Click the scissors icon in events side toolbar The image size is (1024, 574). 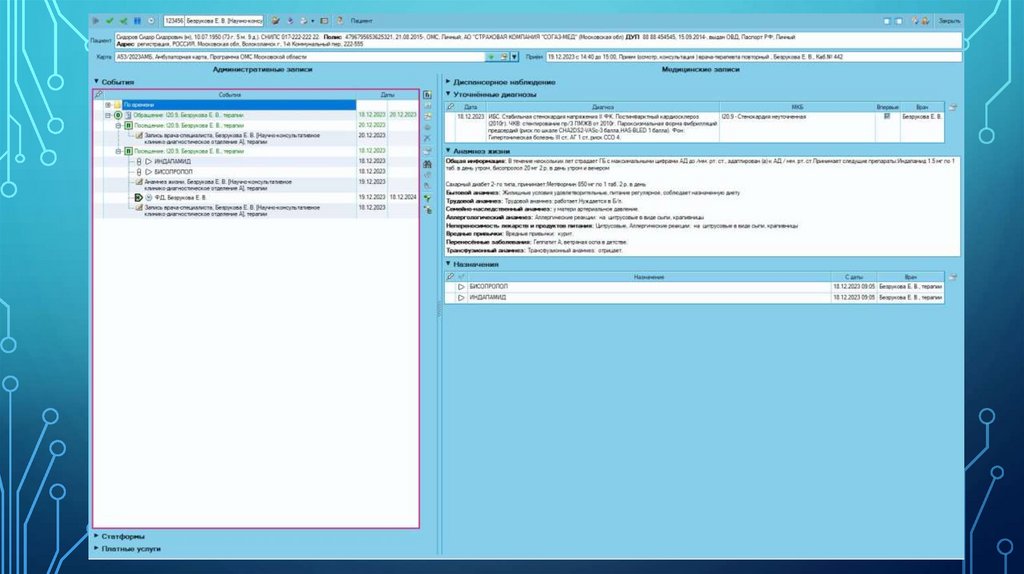427,138
